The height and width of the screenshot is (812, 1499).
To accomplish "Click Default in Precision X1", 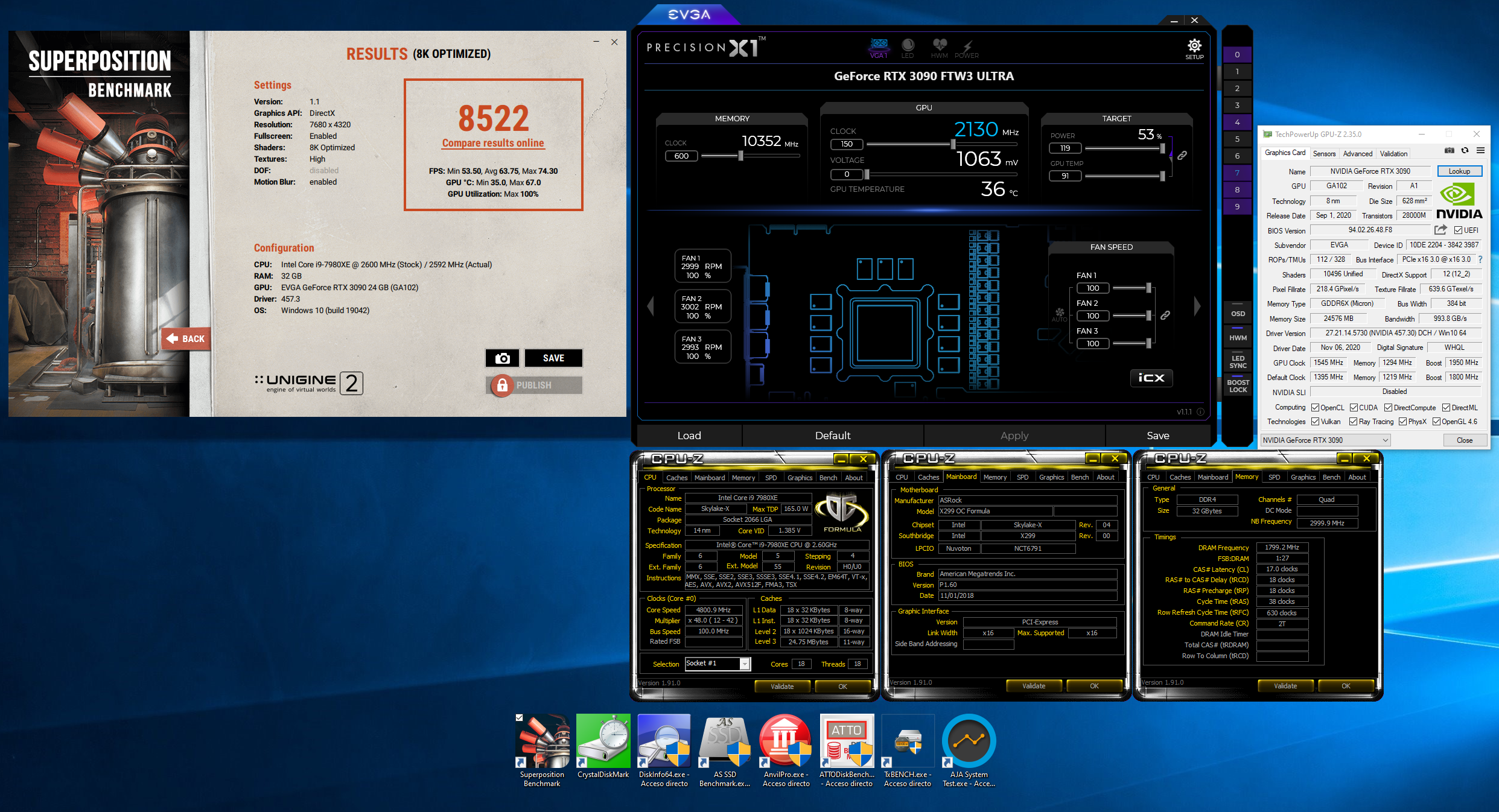I will point(833,436).
